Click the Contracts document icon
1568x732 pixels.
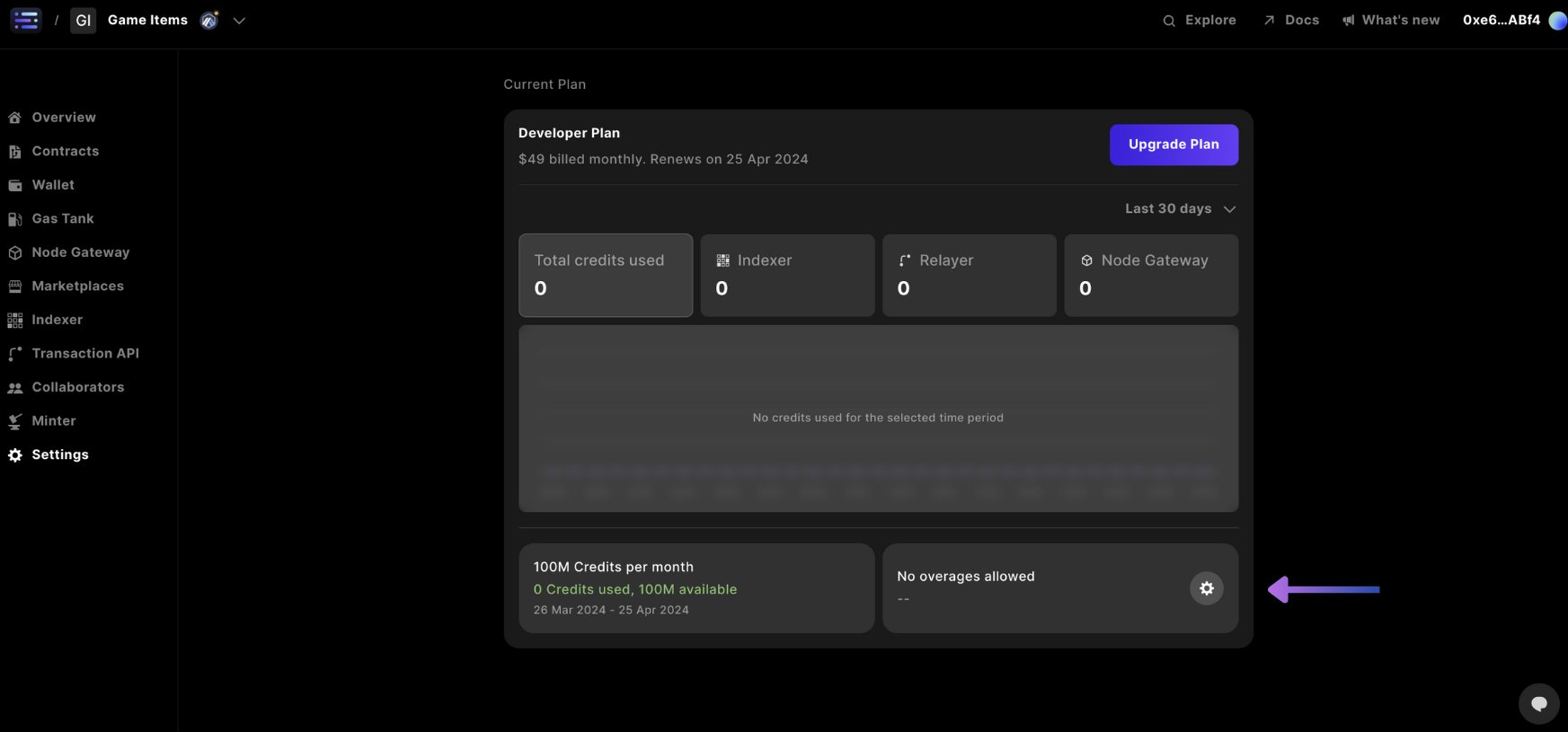[15, 152]
